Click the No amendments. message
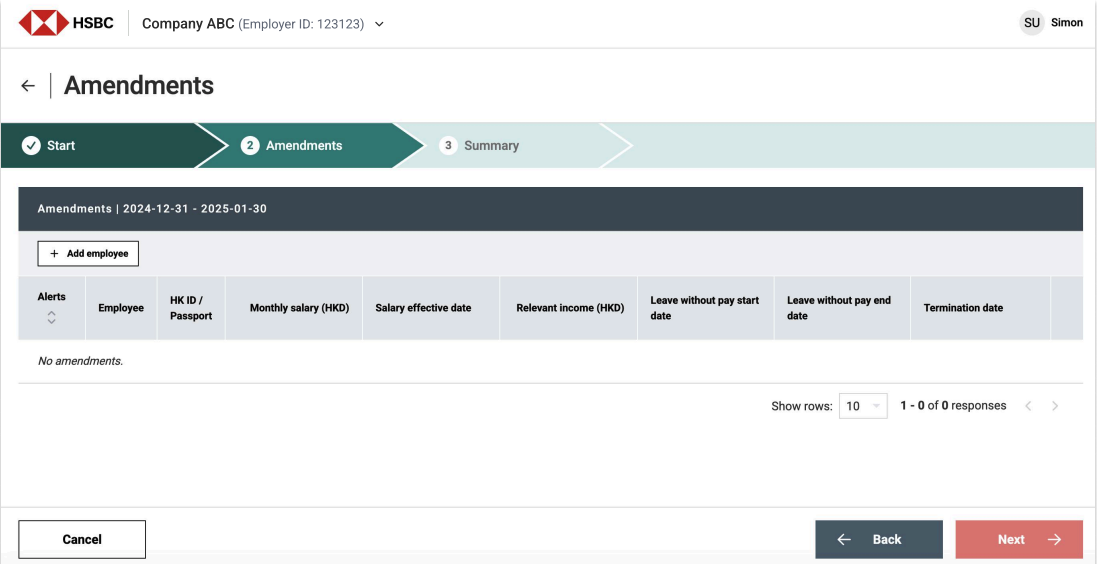This screenshot has height=564, width=1097. pos(80,361)
